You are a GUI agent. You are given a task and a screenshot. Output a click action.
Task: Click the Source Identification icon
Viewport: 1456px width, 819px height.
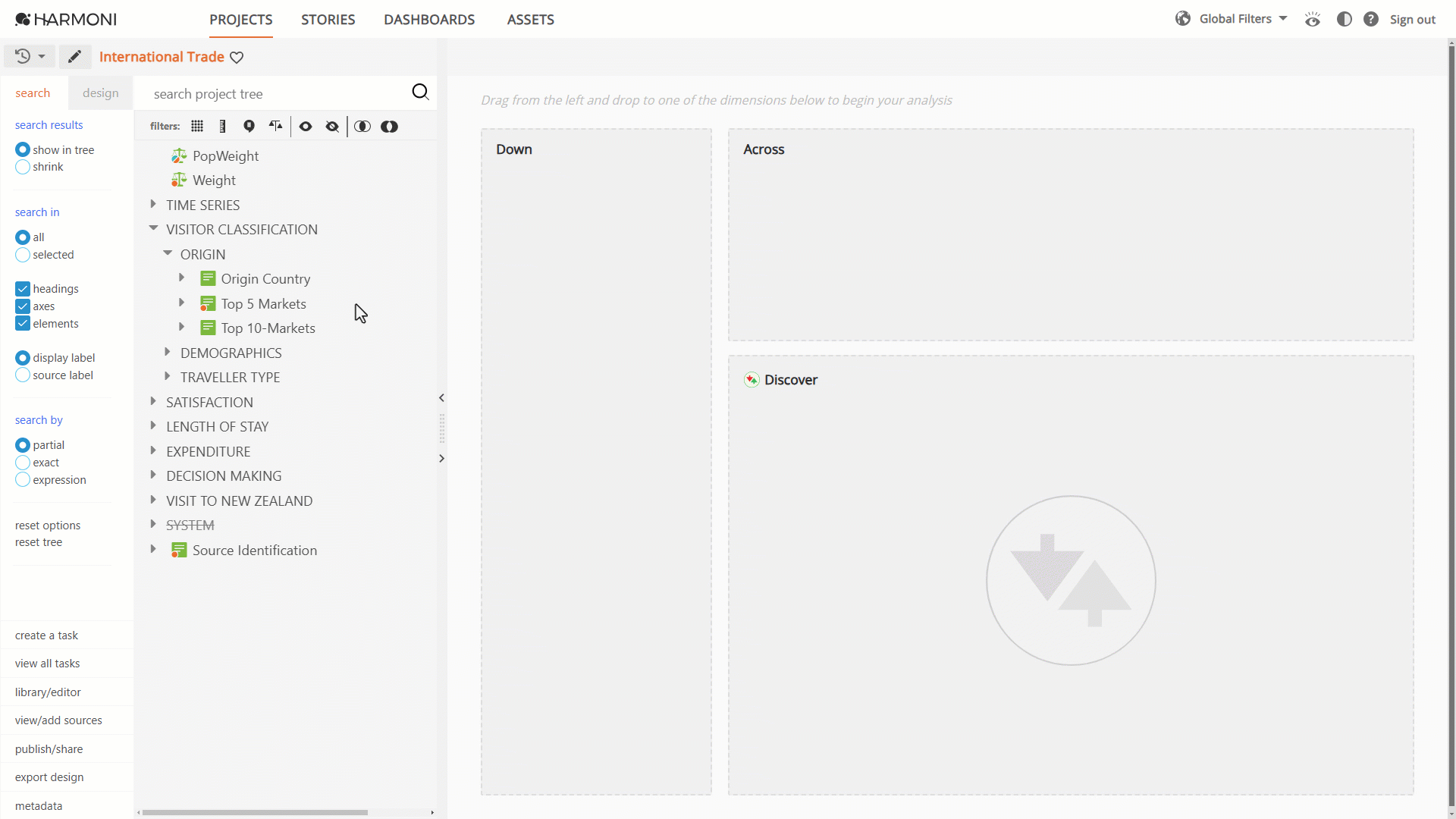click(x=179, y=551)
